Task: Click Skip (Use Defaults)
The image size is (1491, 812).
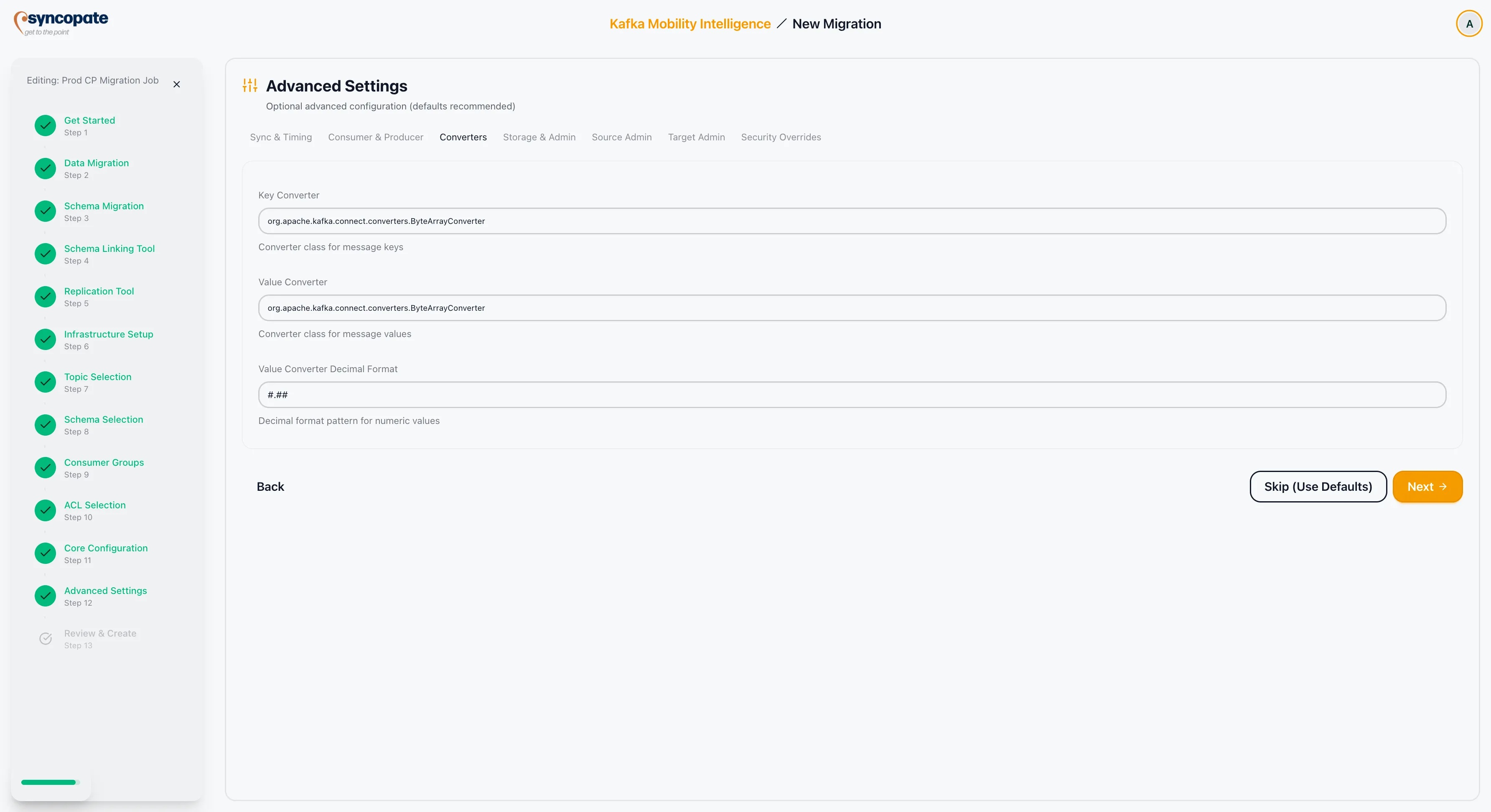Action: point(1317,486)
